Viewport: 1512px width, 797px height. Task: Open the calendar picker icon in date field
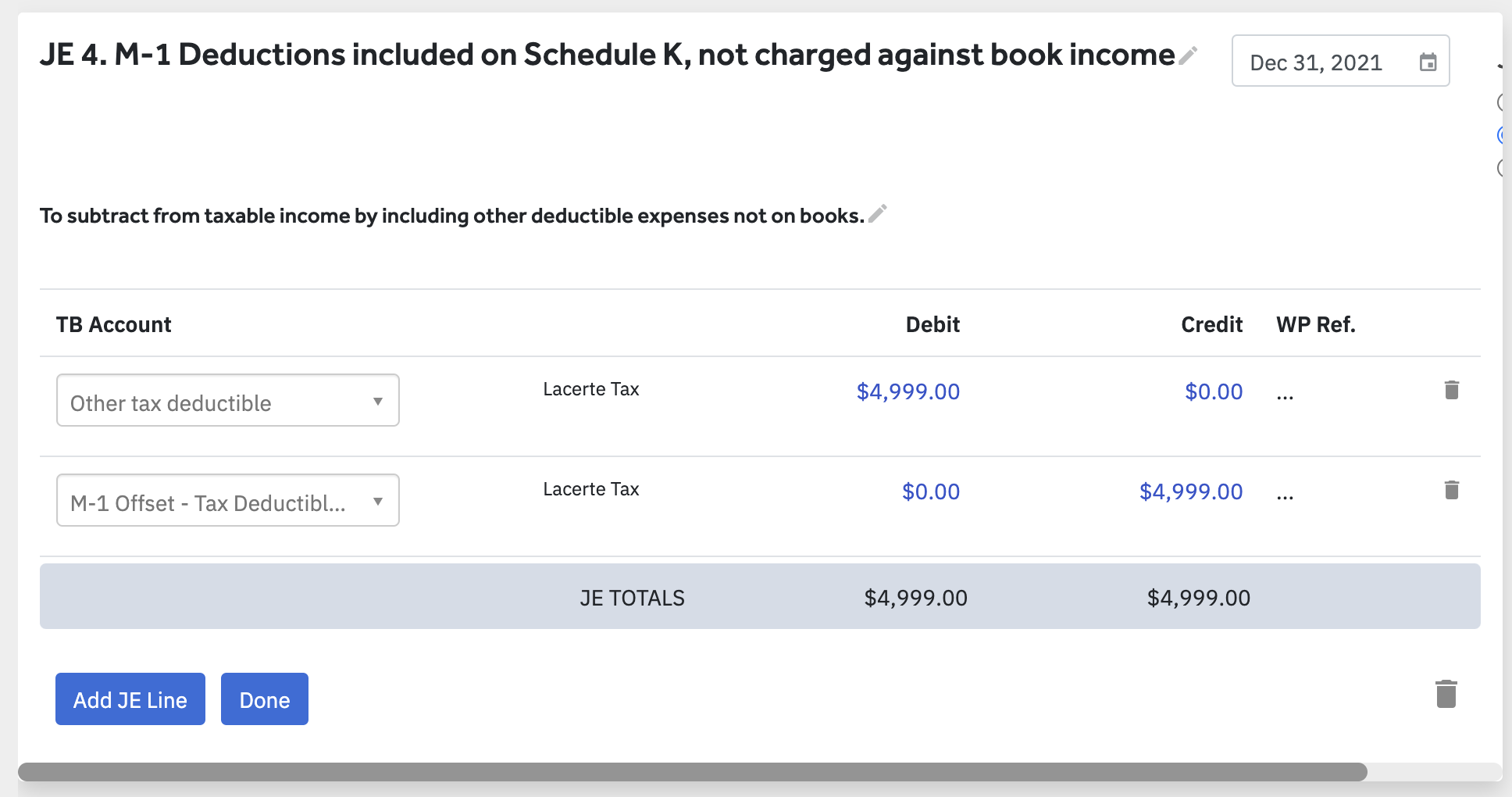tap(1428, 63)
